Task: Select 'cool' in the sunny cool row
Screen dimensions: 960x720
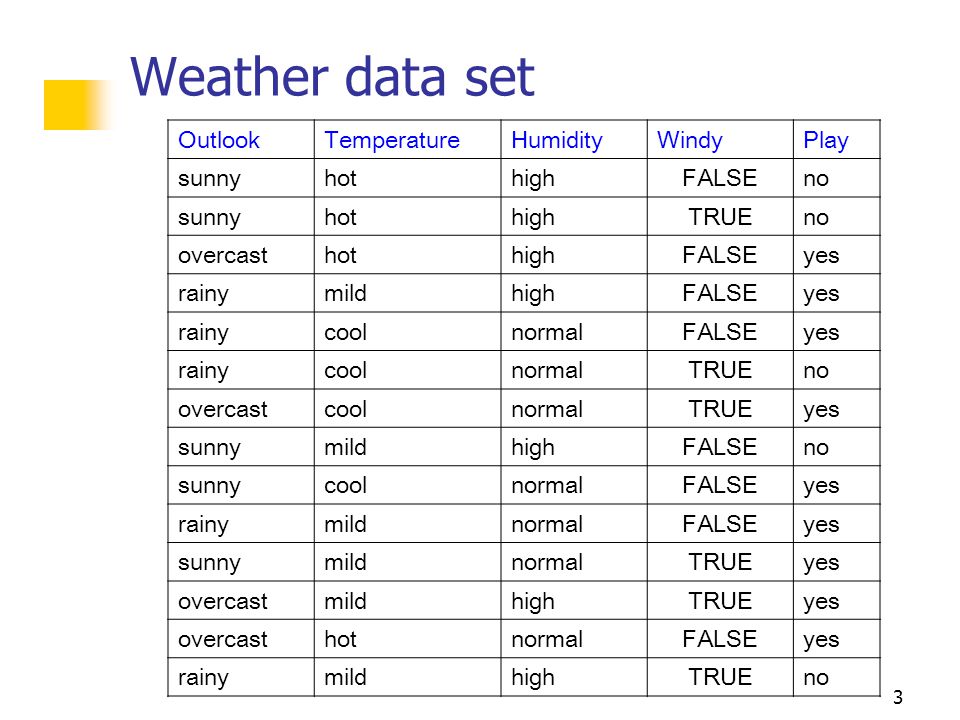Action: click(345, 486)
